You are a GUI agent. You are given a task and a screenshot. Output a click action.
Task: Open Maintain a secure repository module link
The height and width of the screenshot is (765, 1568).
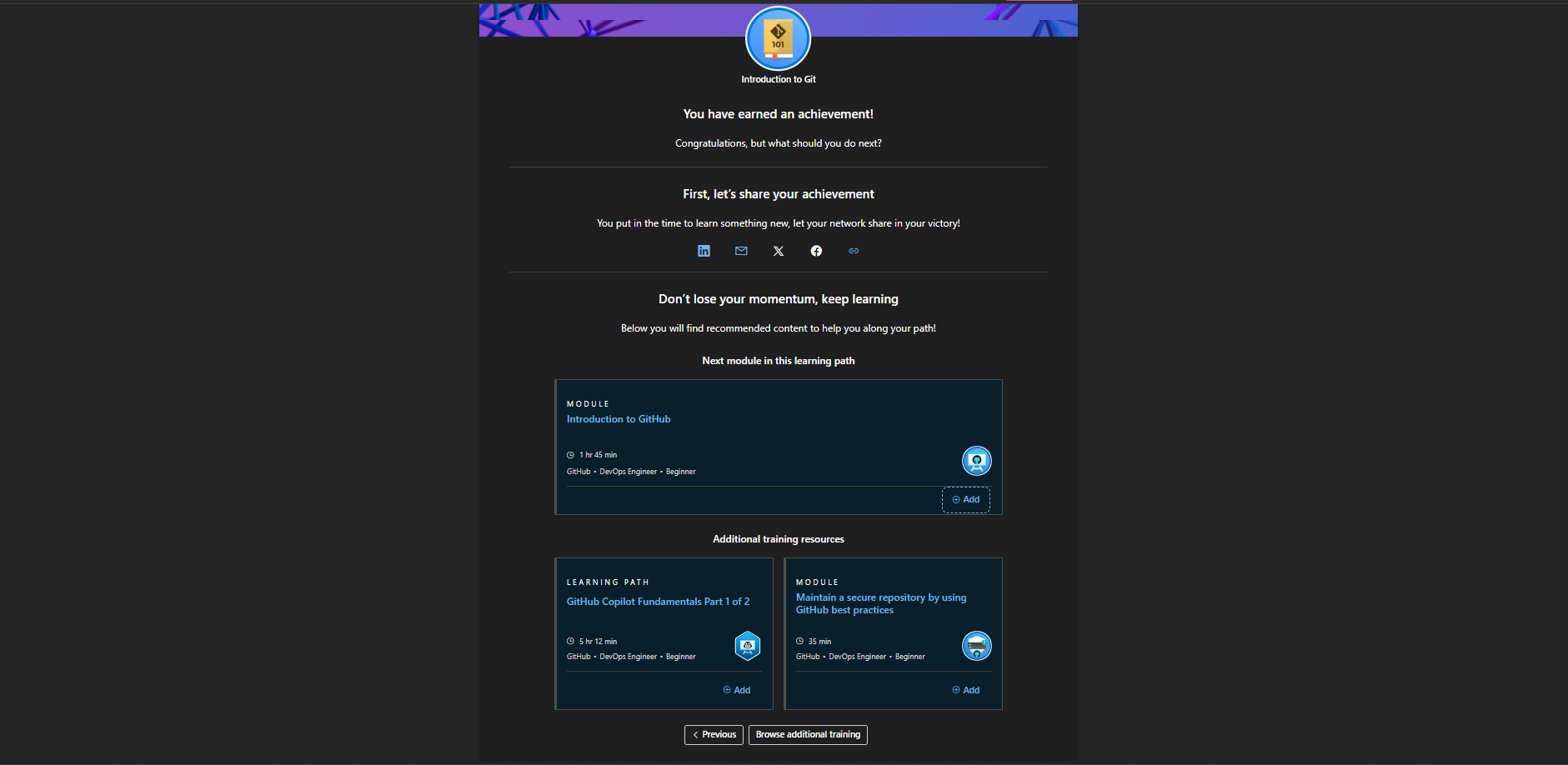pyautogui.click(x=881, y=604)
